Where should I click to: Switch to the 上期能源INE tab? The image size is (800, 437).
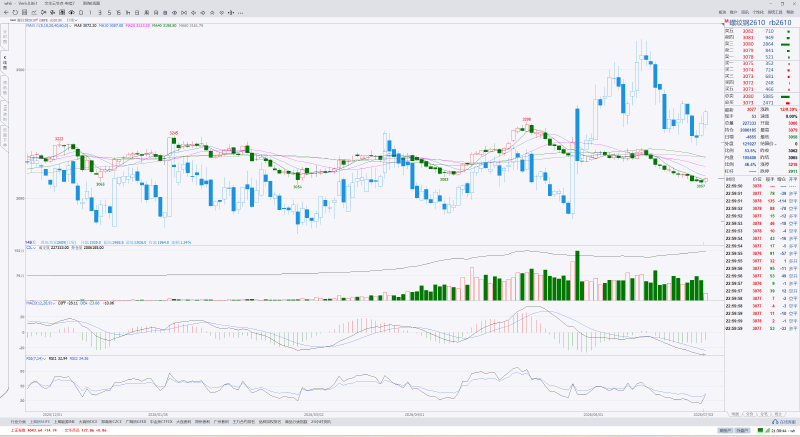[x=64, y=422]
